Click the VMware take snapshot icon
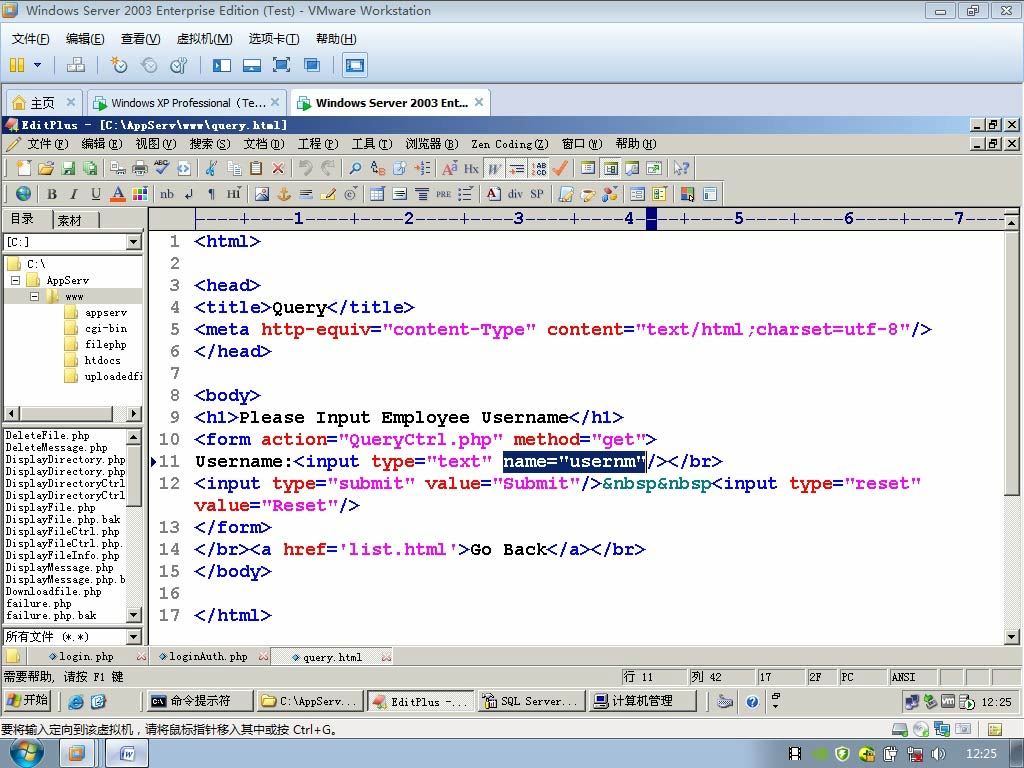This screenshot has height=768, width=1024. point(118,65)
